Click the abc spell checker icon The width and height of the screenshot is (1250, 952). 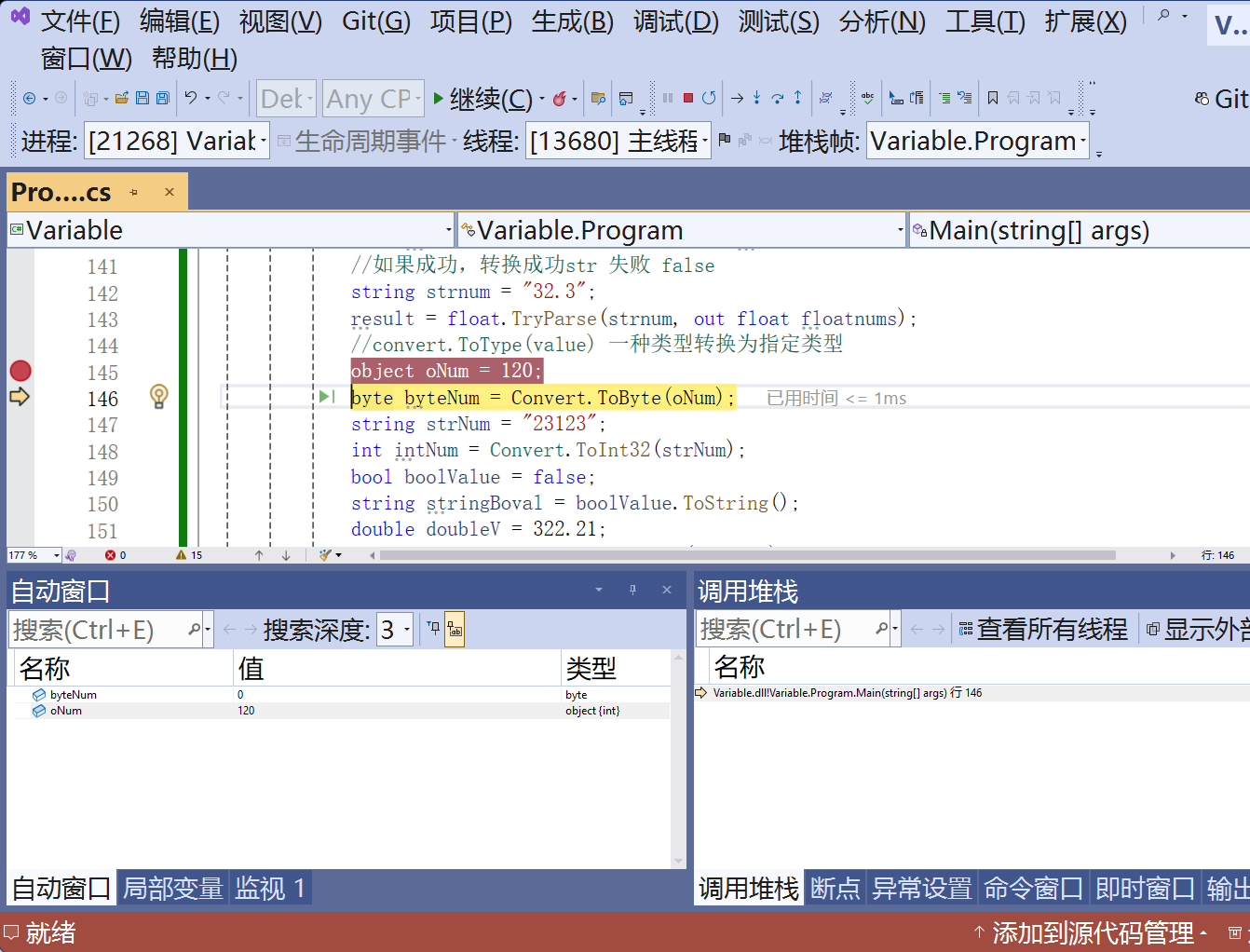click(867, 98)
